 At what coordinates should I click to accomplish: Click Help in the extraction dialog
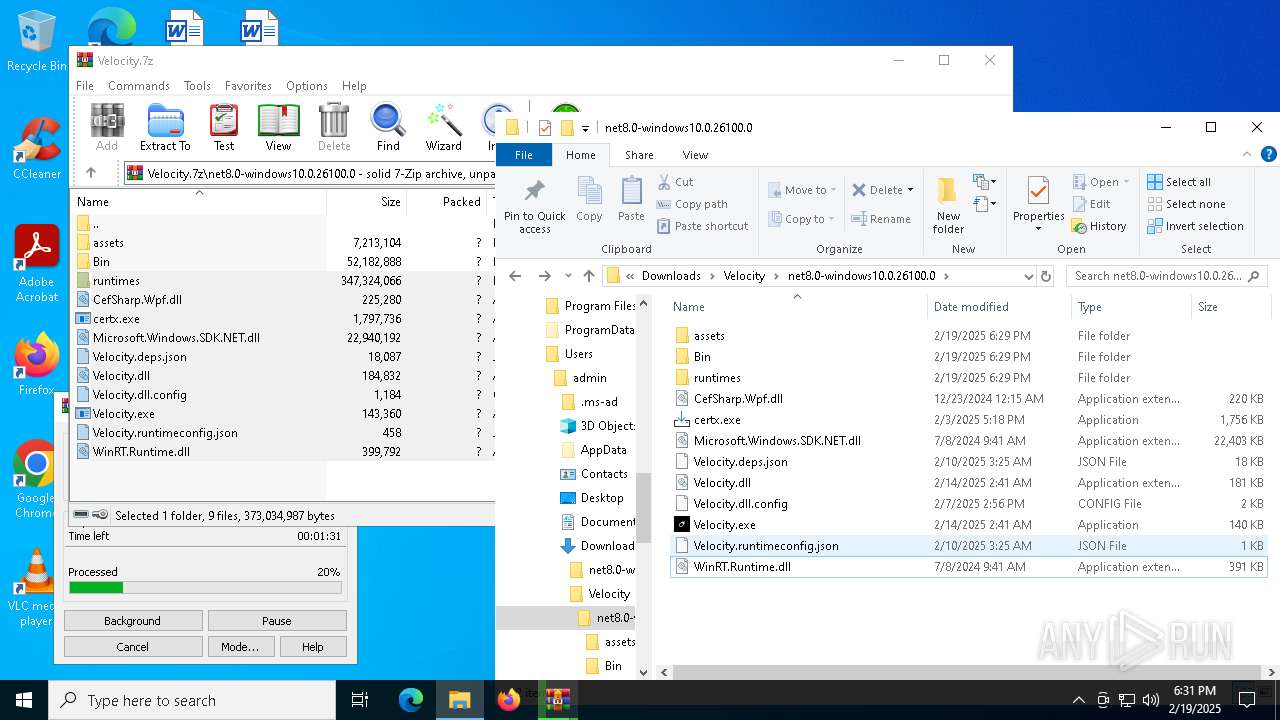click(313, 647)
